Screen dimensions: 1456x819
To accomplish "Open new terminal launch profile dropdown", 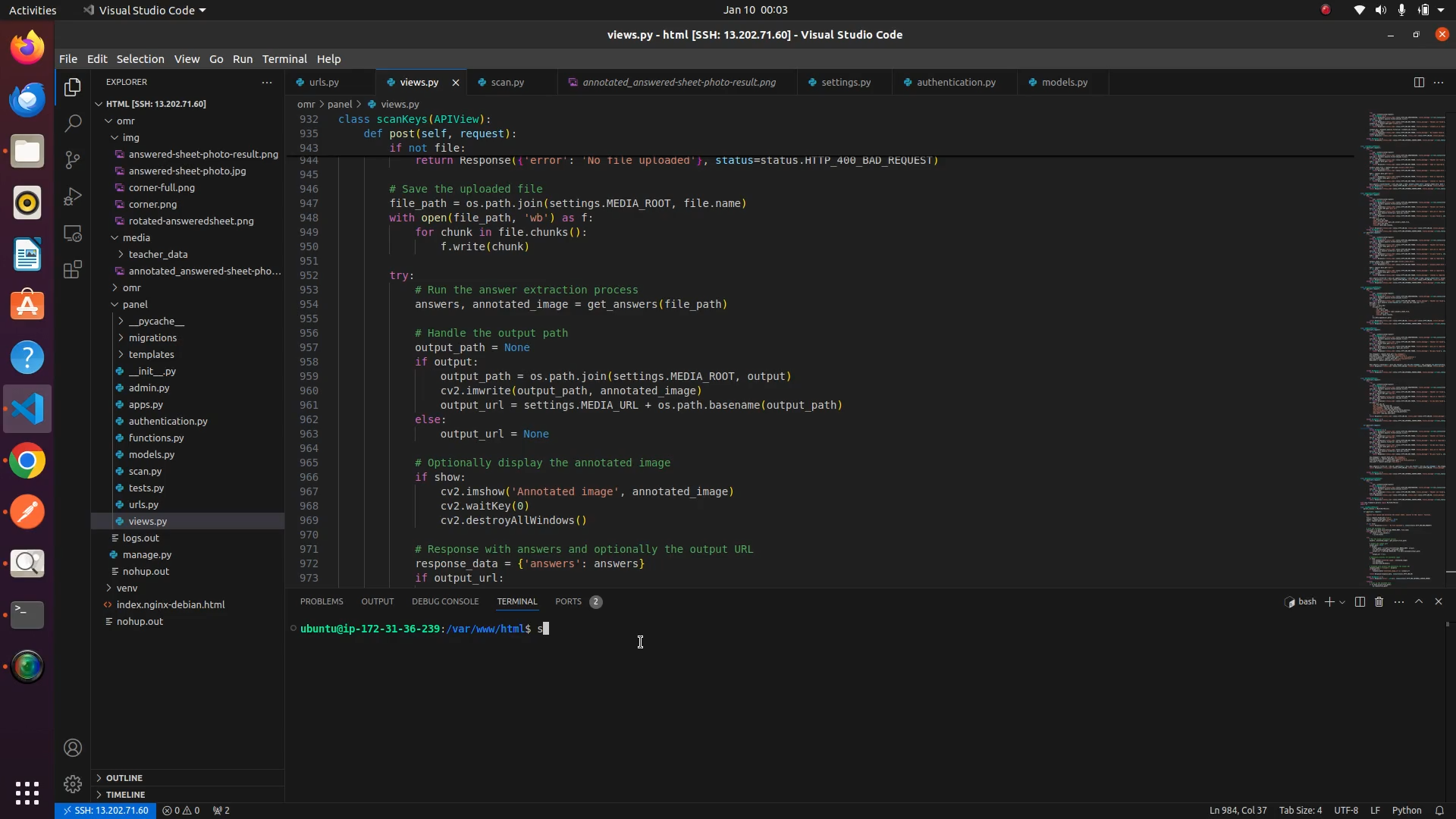I will (1342, 602).
